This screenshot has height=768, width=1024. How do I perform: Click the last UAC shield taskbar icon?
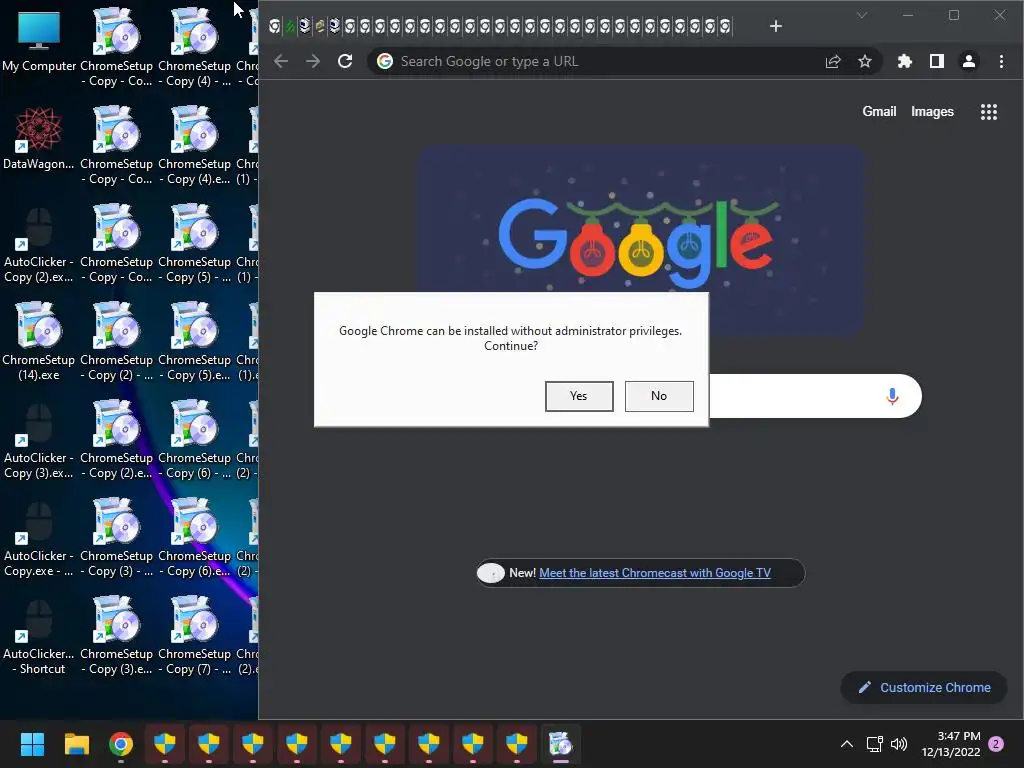(x=517, y=744)
